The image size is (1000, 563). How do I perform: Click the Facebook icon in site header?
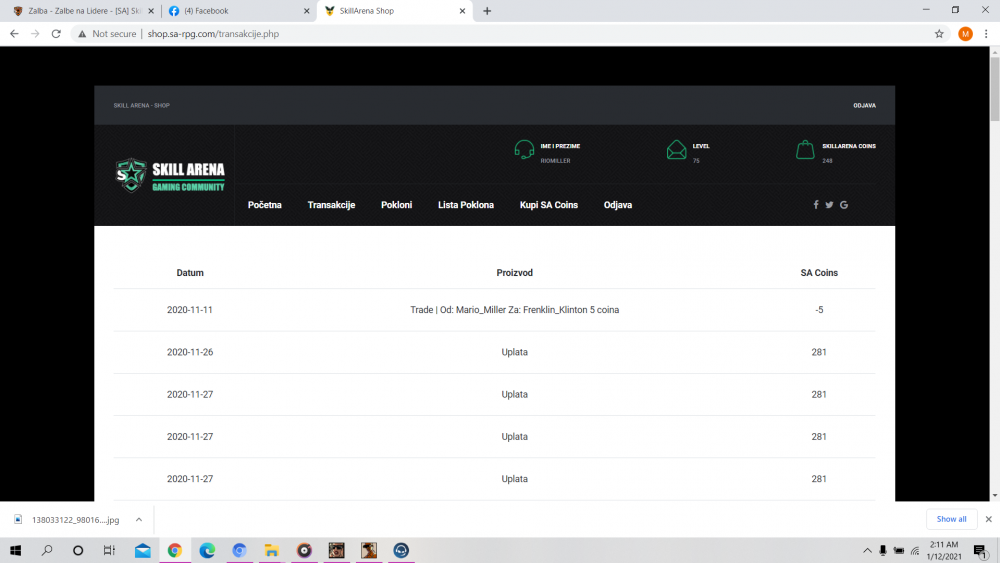click(816, 205)
